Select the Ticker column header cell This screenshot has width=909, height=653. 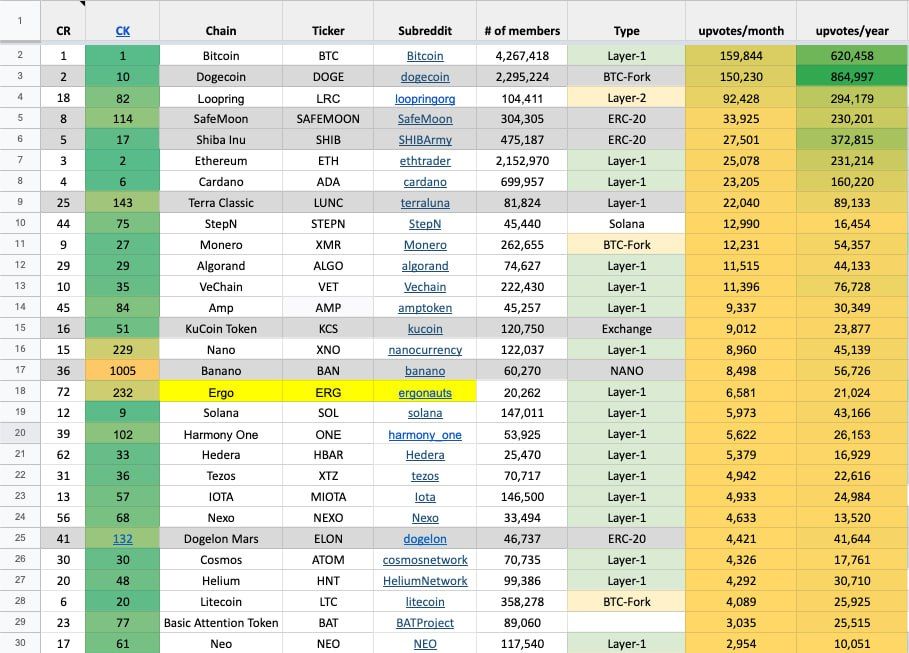[328, 31]
